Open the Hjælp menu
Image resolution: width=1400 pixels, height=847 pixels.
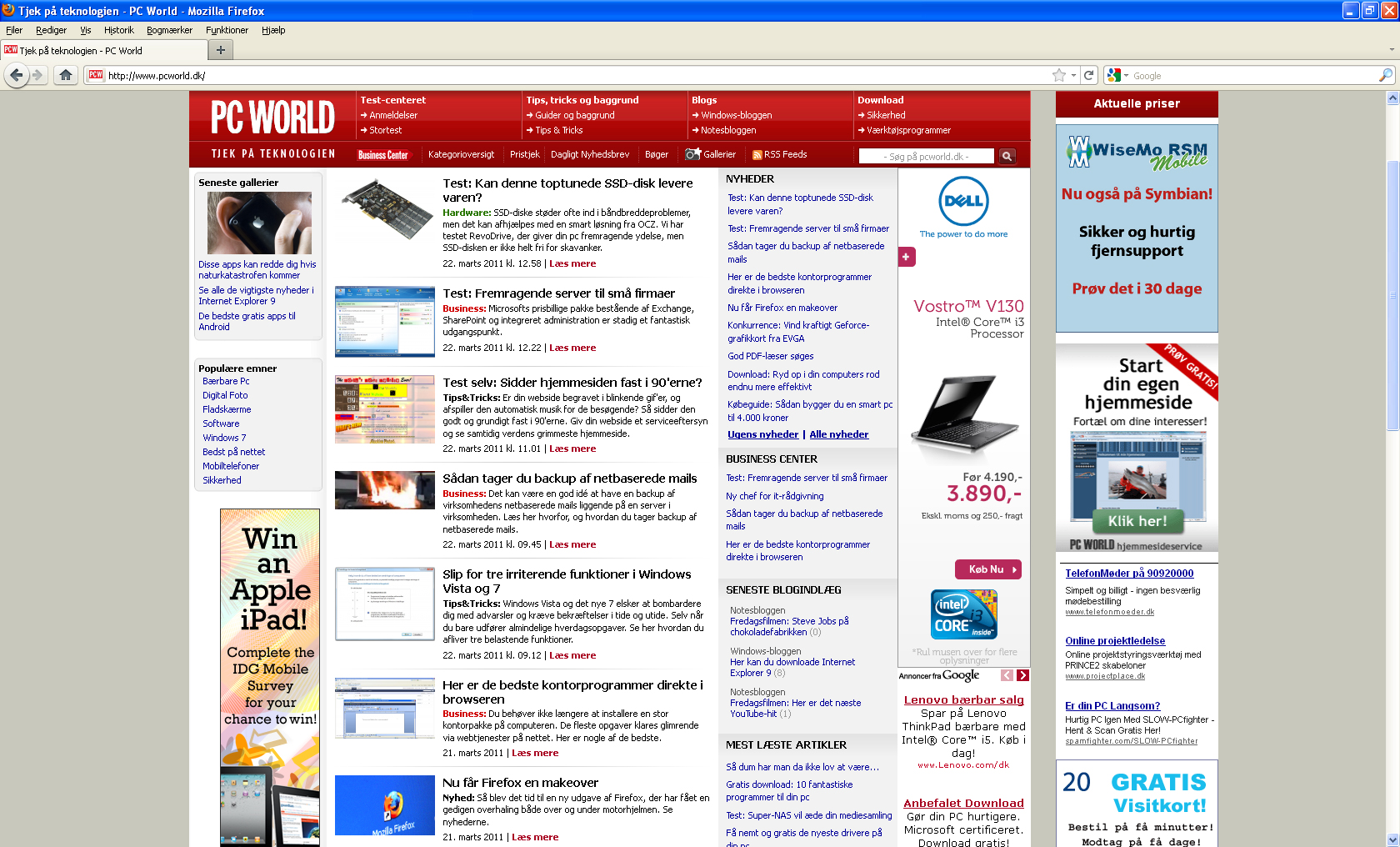click(x=273, y=30)
